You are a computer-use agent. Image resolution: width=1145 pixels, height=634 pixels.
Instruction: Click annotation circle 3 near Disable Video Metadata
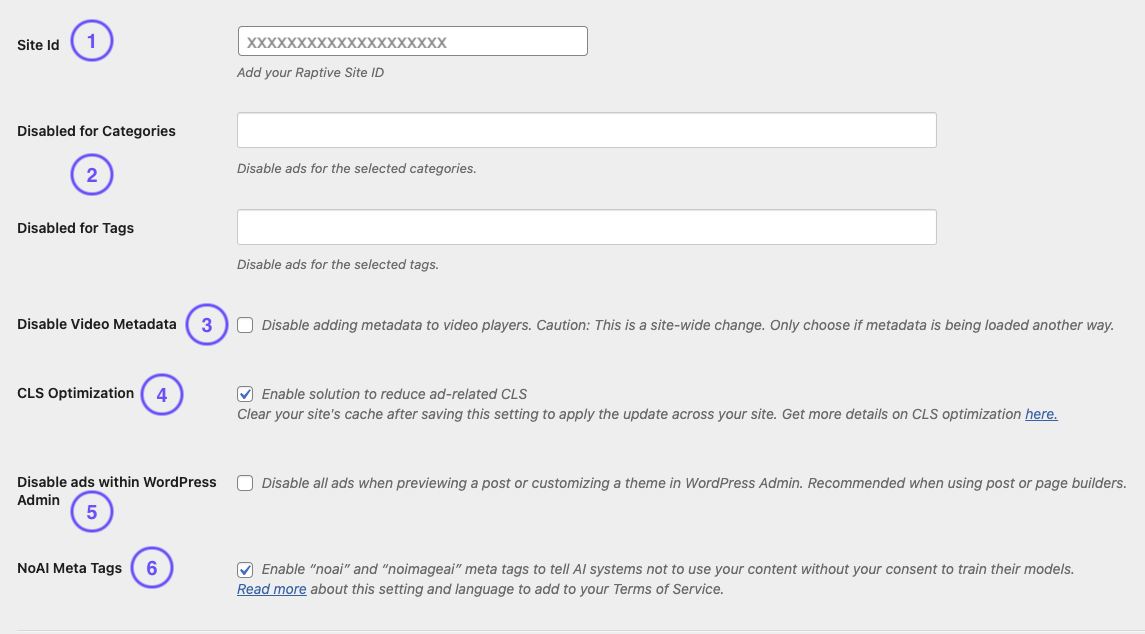click(x=207, y=325)
